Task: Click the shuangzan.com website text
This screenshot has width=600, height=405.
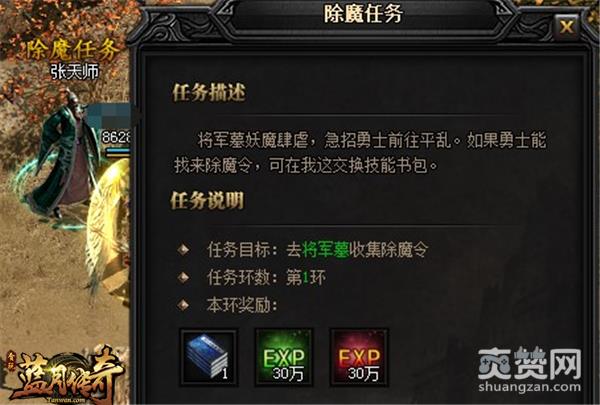Action: pos(530,387)
